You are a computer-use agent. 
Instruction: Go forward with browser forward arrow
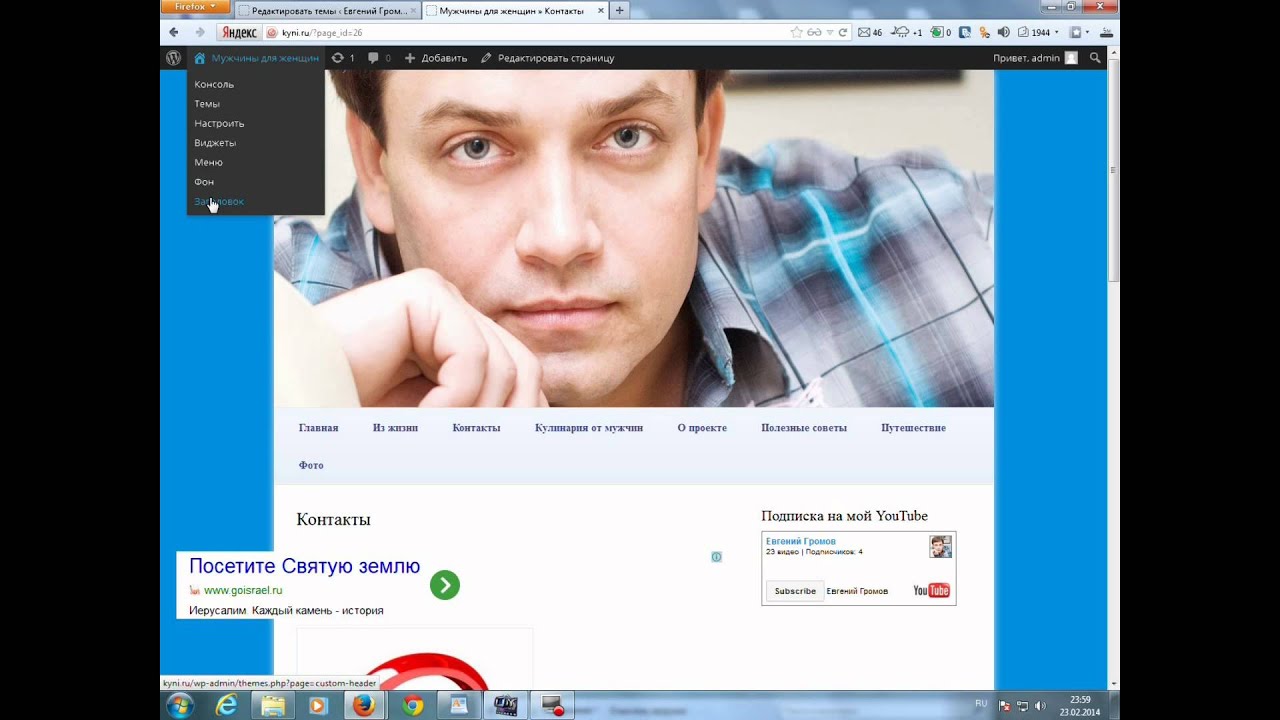[199, 32]
